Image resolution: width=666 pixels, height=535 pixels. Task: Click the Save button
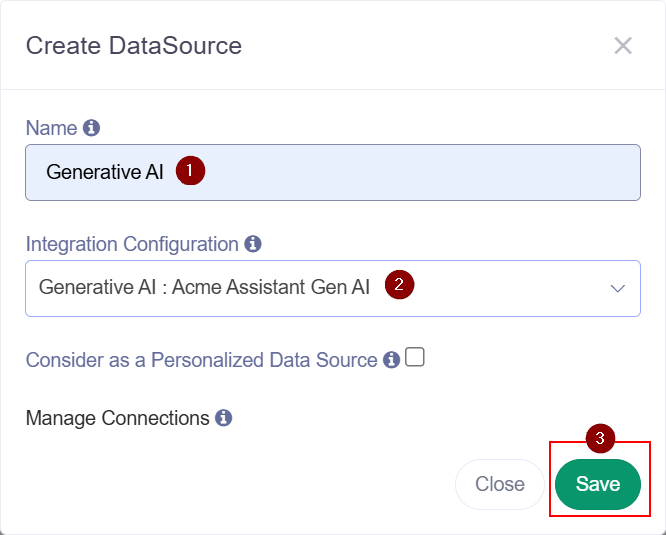(x=598, y=484)
